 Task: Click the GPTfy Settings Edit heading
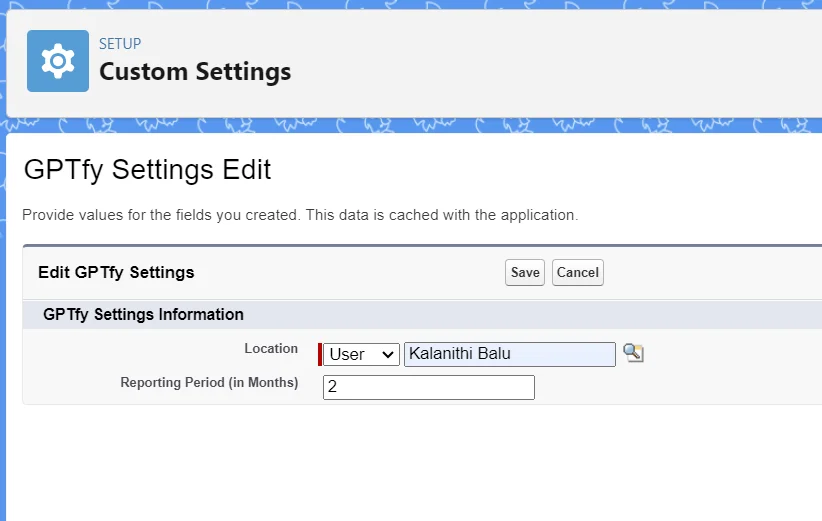pos(147,170)
